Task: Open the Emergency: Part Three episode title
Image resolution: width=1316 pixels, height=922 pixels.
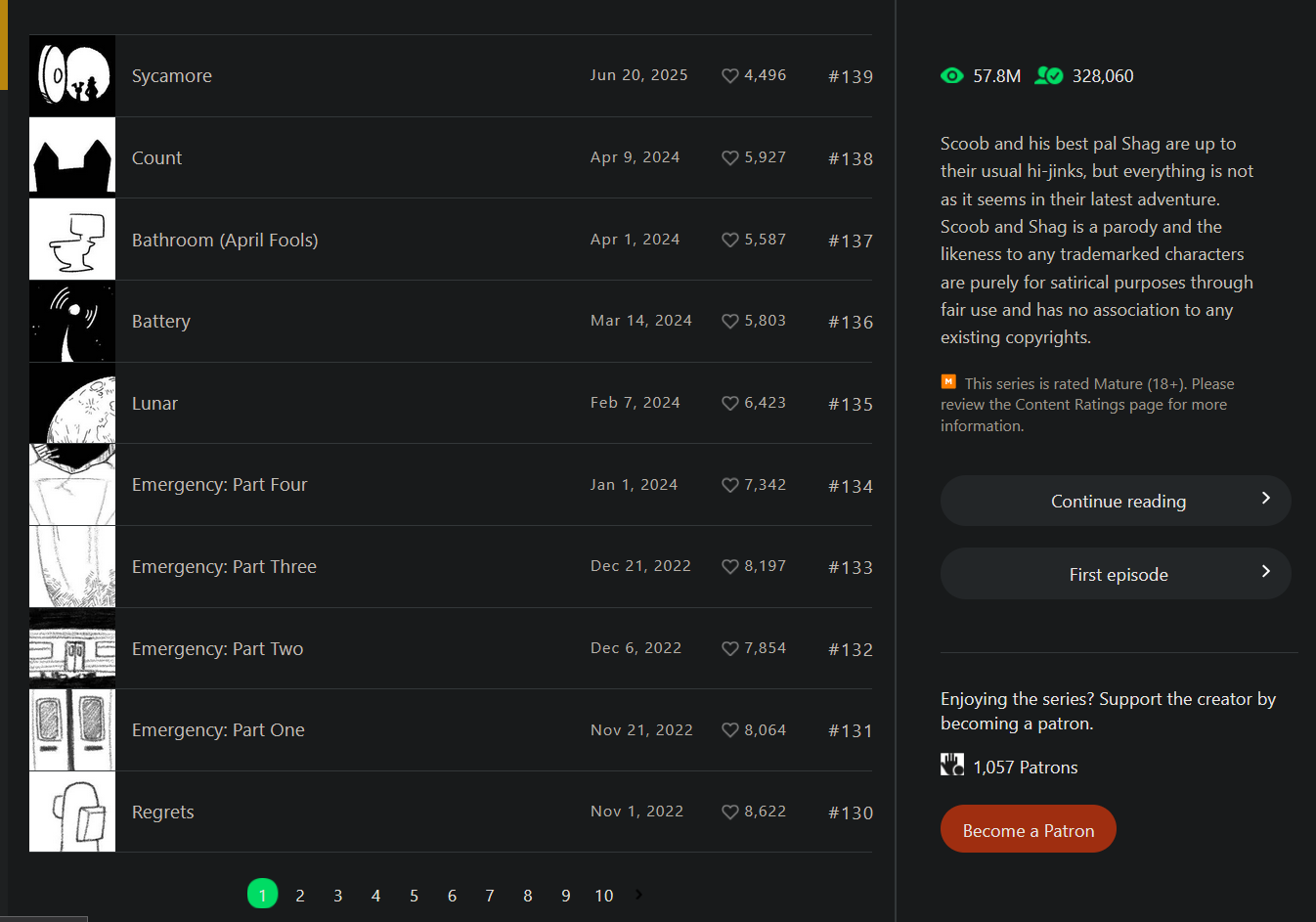Action: (x=224, y=567)
